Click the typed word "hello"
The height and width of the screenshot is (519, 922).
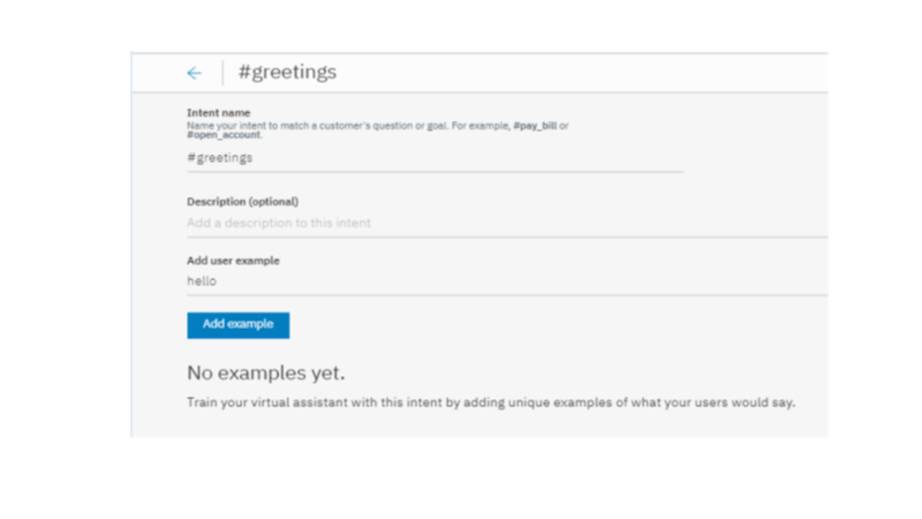pyautogui.click(x=201, y=281)
